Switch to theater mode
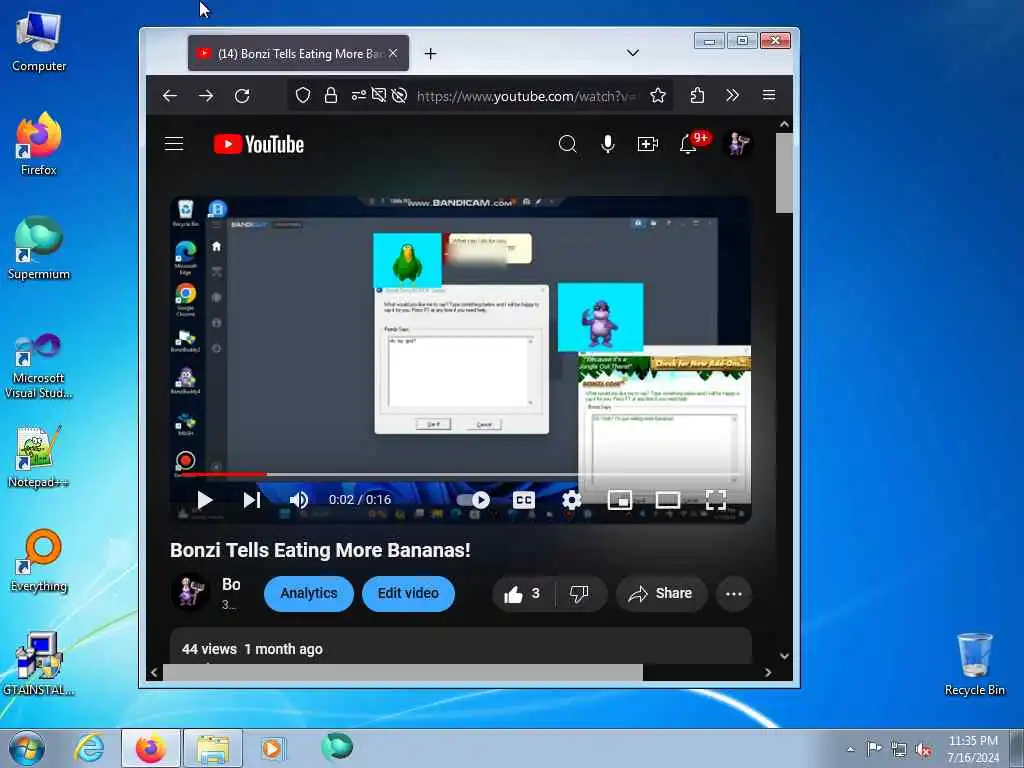Screen dimensions: 1024x768 click(x=667, y=500)
